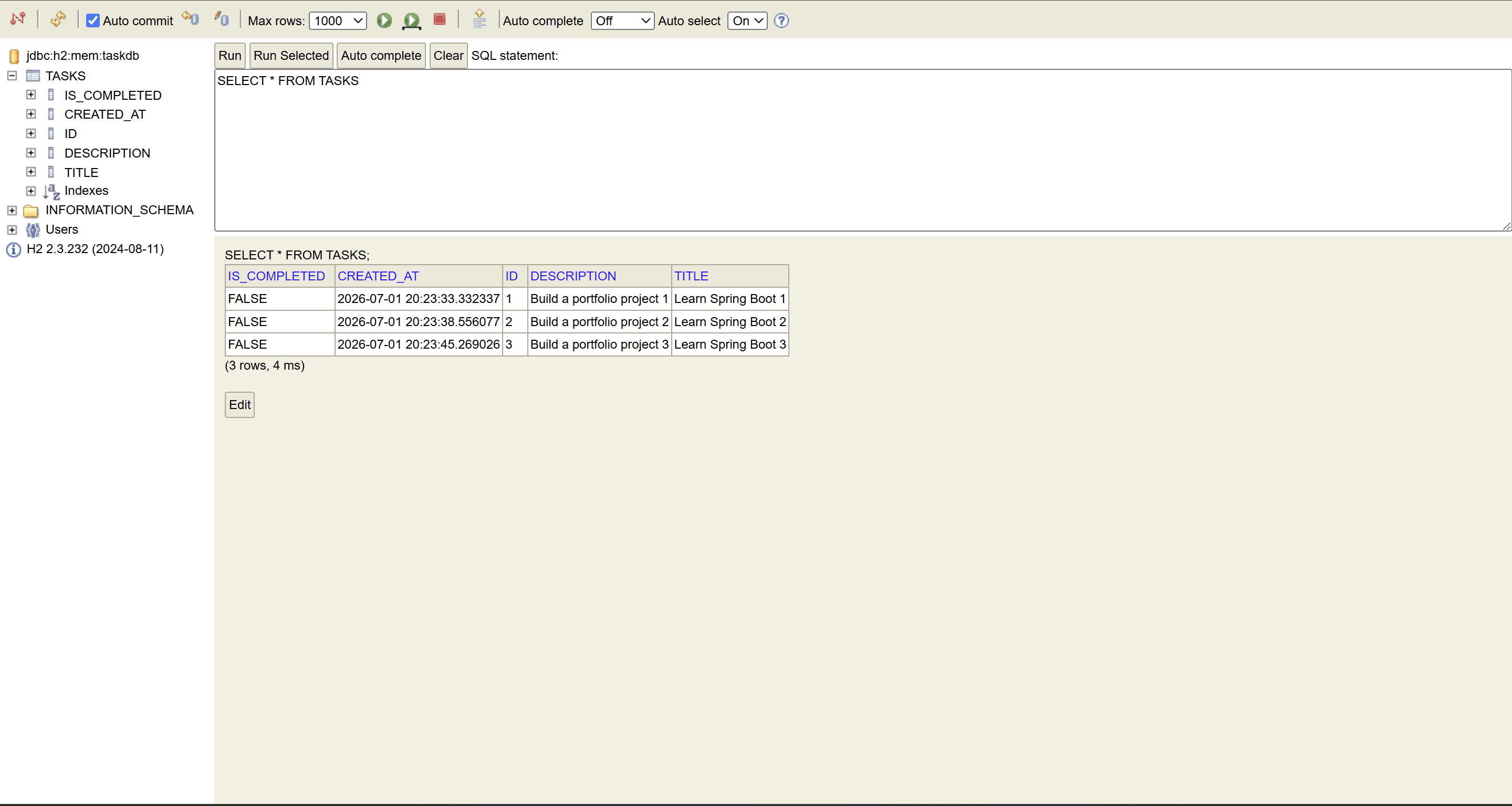The height and width of the screenshot is (806, 1512).
Task: Expand the IS_COMPLETED column node
Action: click(x=31, y=95)
